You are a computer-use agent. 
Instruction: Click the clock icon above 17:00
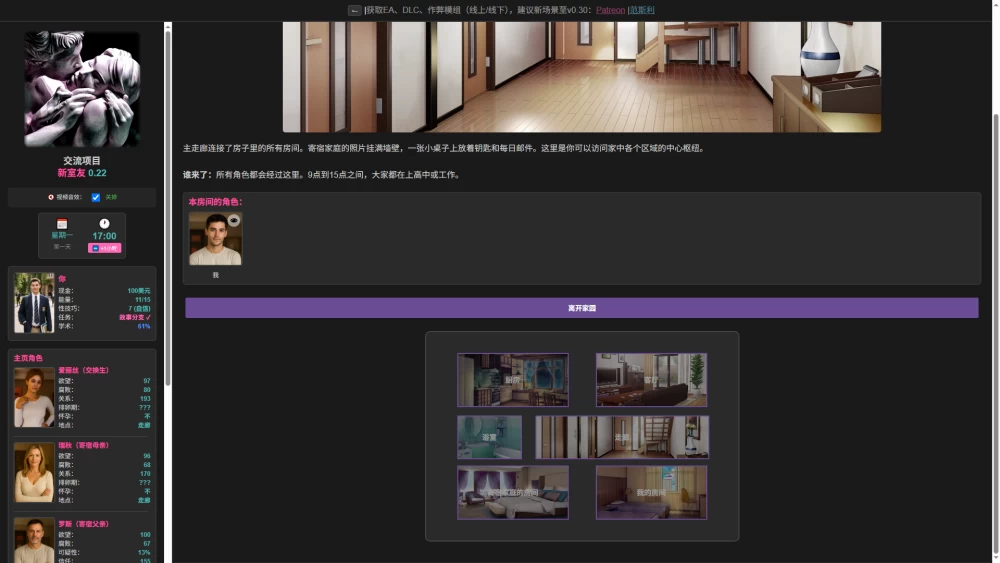coord(104,224)
